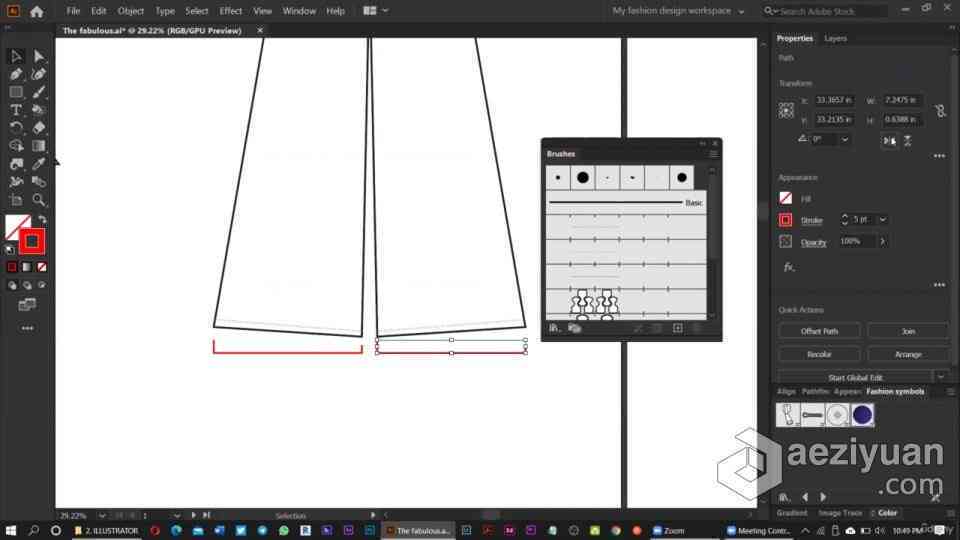Open Start Global Edit options arrow
This screenshot has height=540, width=960.
click(x=941, y=378)
